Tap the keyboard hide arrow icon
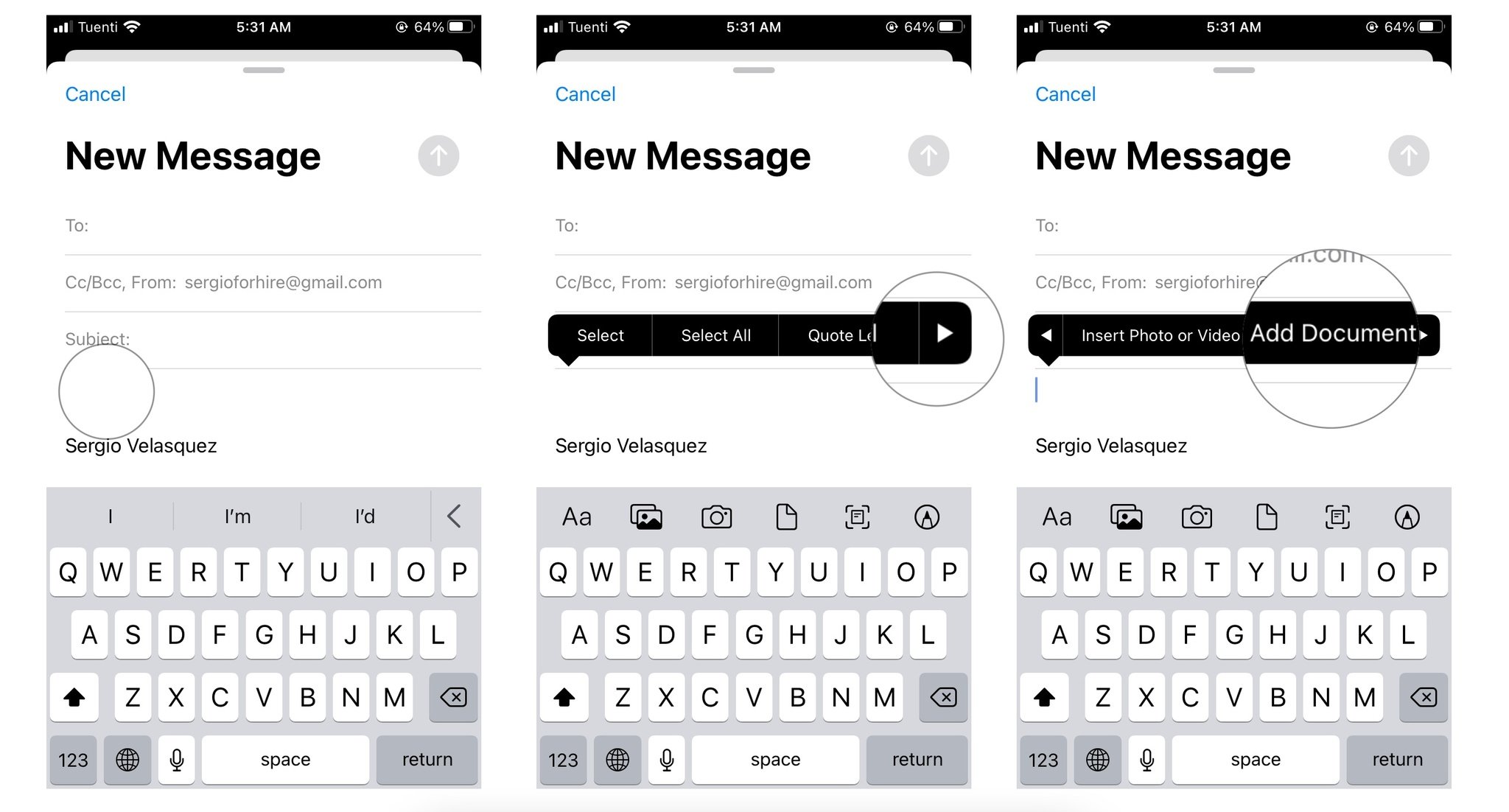This screenshot has width=1509, height=812. tap(454, 515)
